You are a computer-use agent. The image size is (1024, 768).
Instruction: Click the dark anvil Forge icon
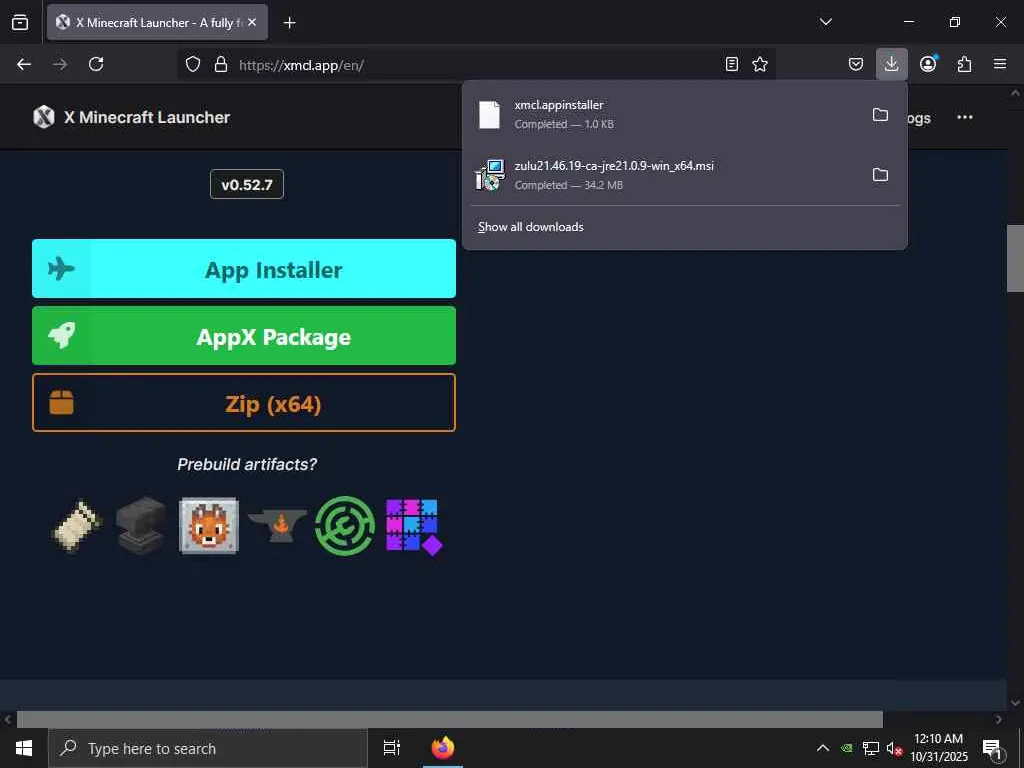(141, 526)
